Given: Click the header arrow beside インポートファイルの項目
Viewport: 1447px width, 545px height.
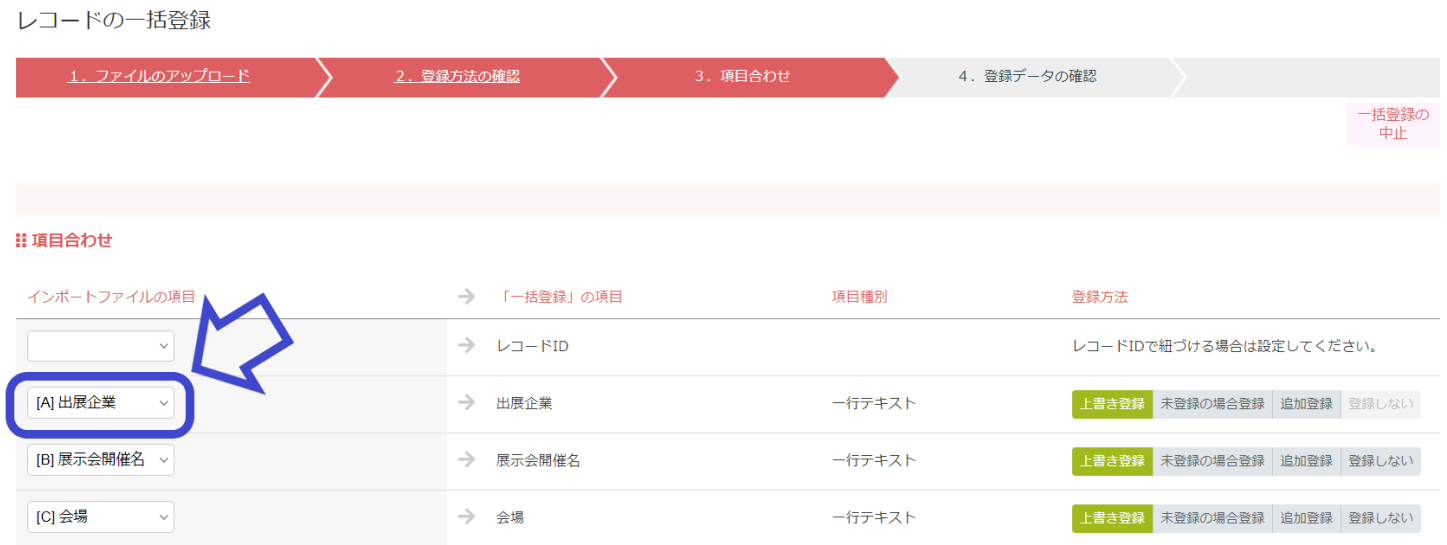Looking at the screenshot, I should coord(466,297).
